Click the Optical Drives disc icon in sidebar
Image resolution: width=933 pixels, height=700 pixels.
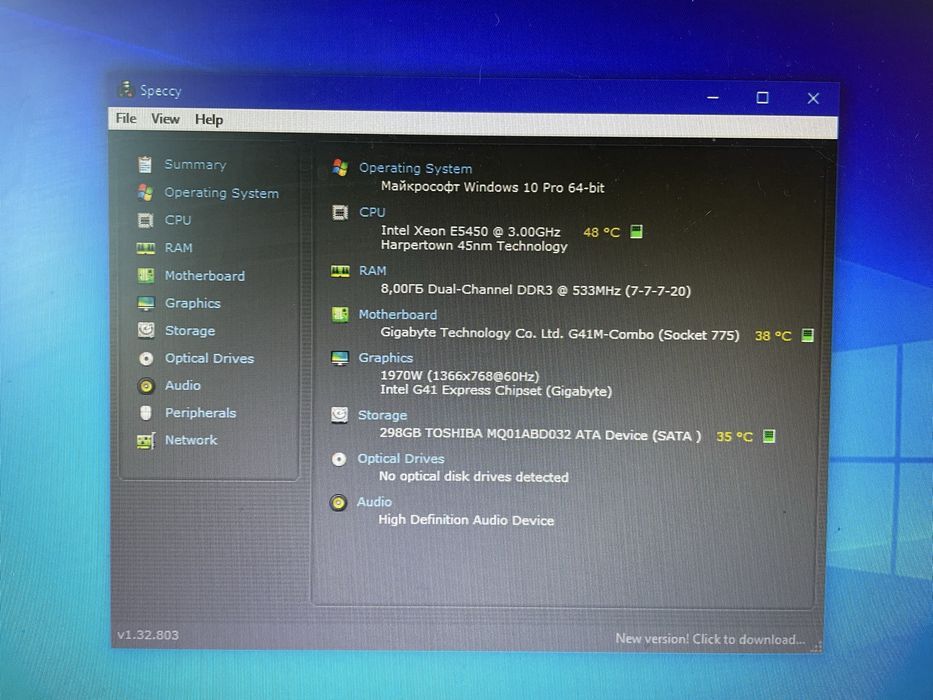click(x=146, y=358)
